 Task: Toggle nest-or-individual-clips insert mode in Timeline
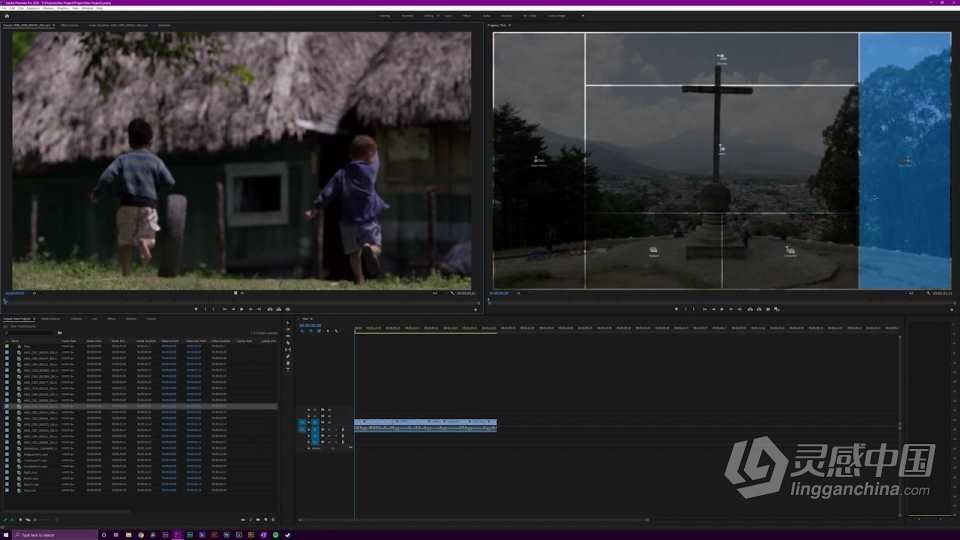302,331
